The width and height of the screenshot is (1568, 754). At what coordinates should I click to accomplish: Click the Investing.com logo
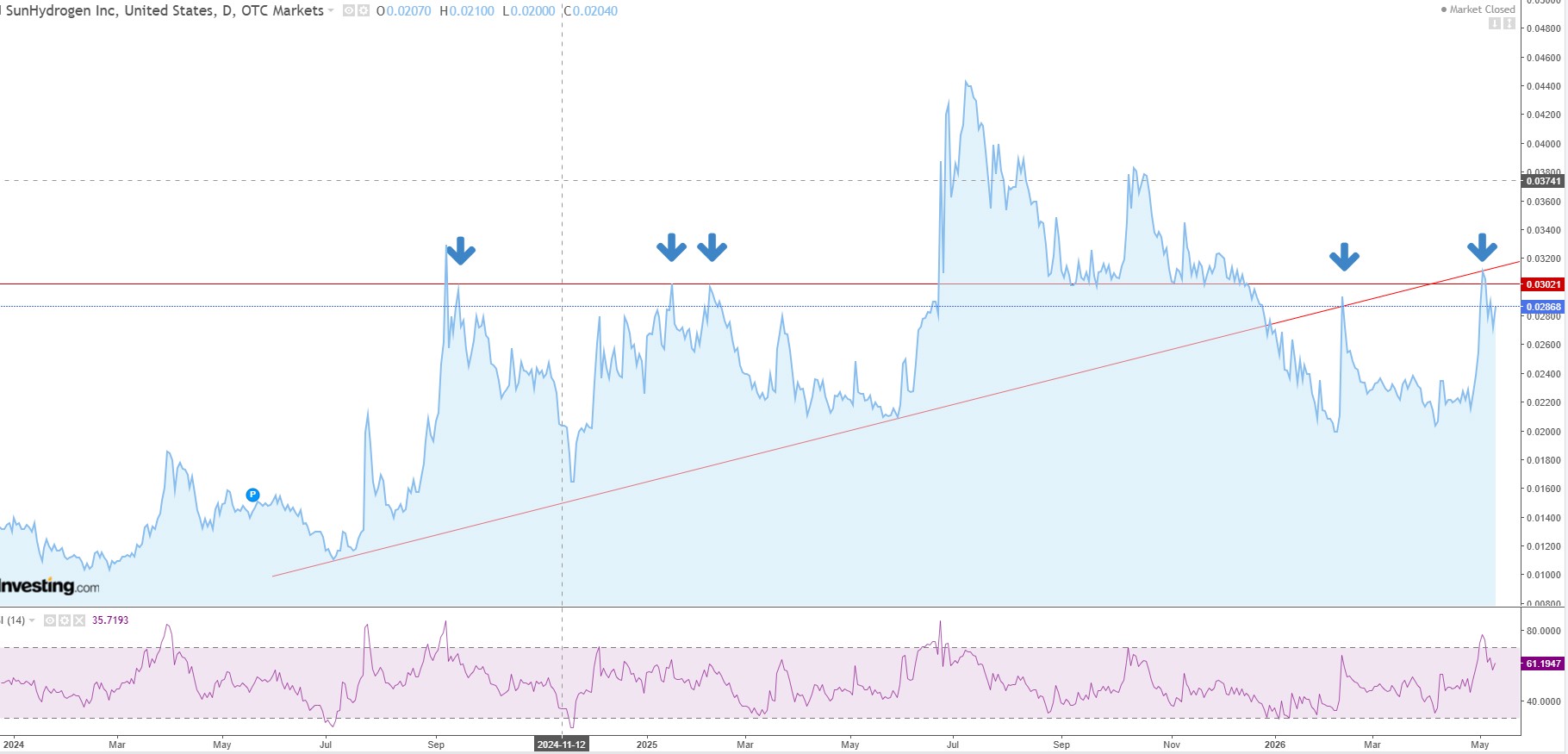50,587
